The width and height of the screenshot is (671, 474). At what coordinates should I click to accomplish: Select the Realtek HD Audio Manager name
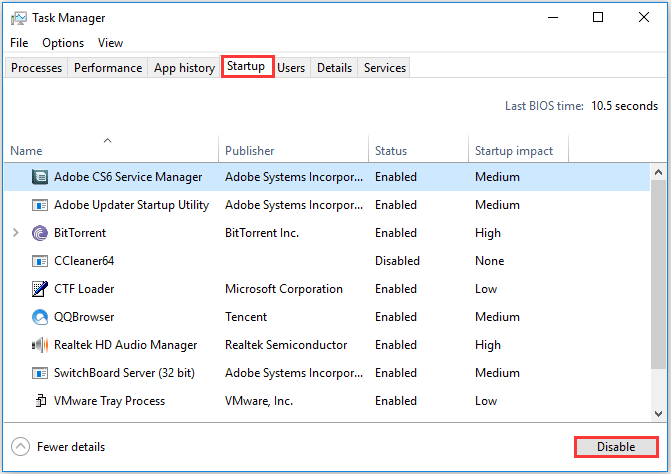tap(125, 345)
